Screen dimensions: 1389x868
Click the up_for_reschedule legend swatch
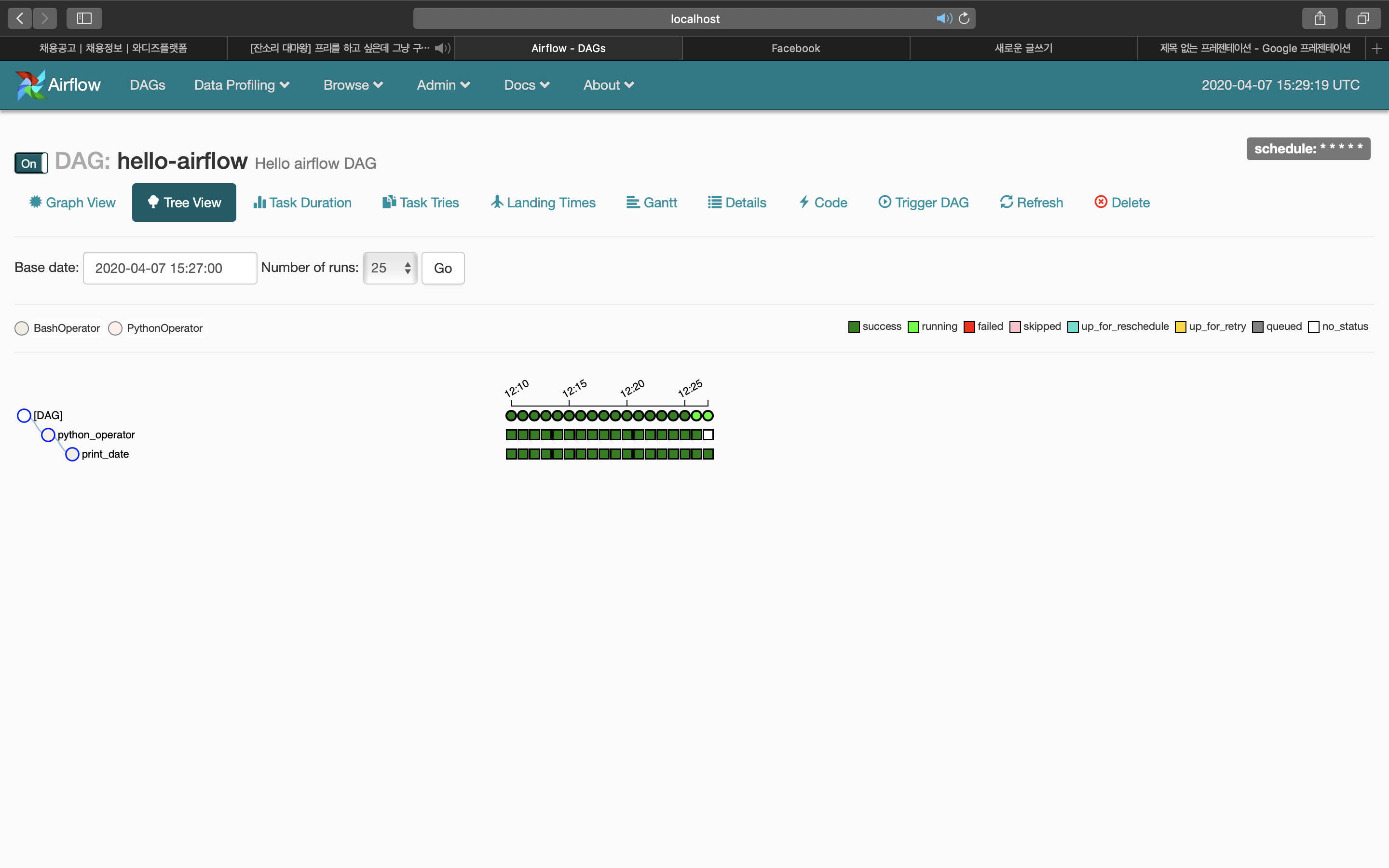[x=1073, y=327]
